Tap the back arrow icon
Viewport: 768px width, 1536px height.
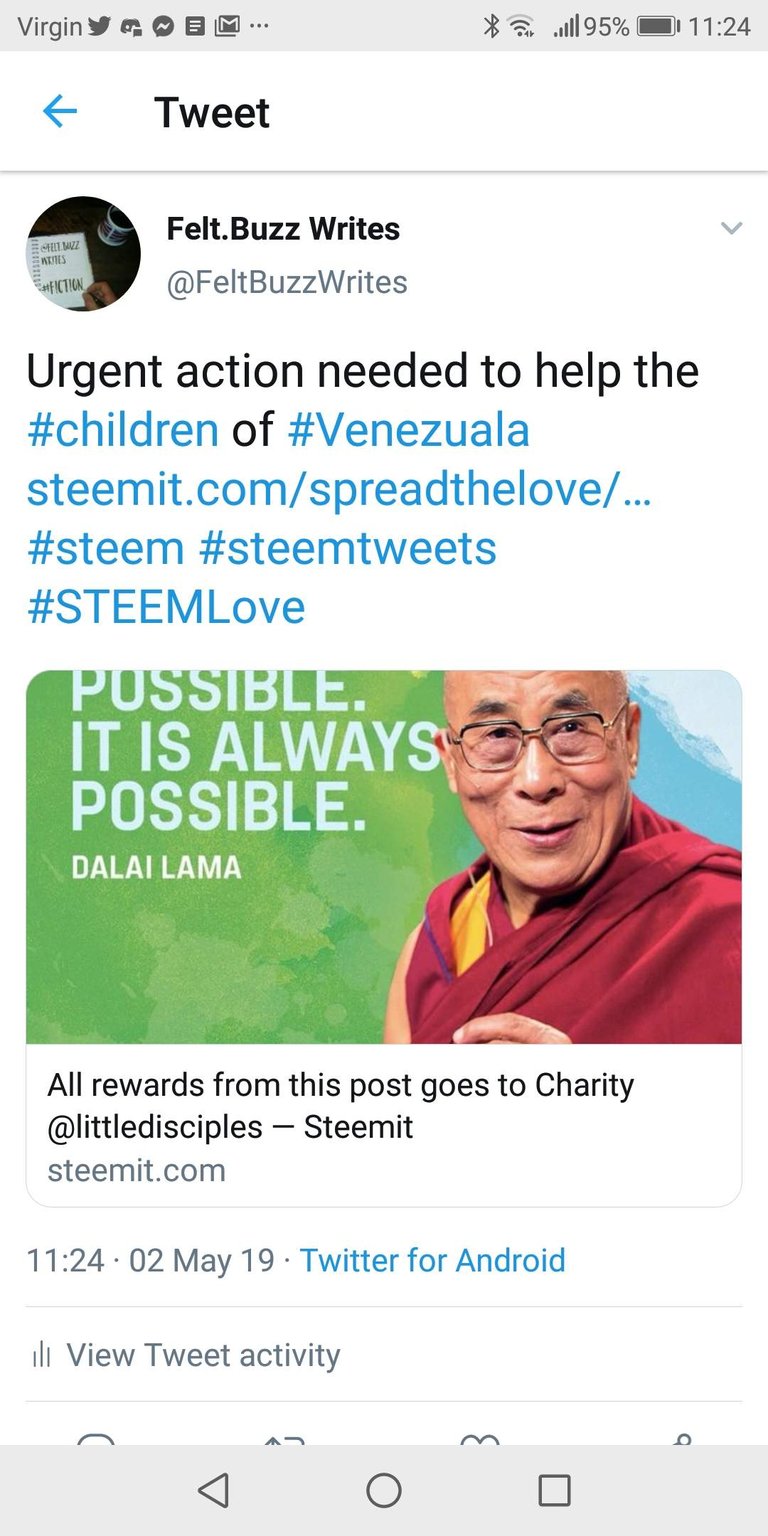pos(60,112)
